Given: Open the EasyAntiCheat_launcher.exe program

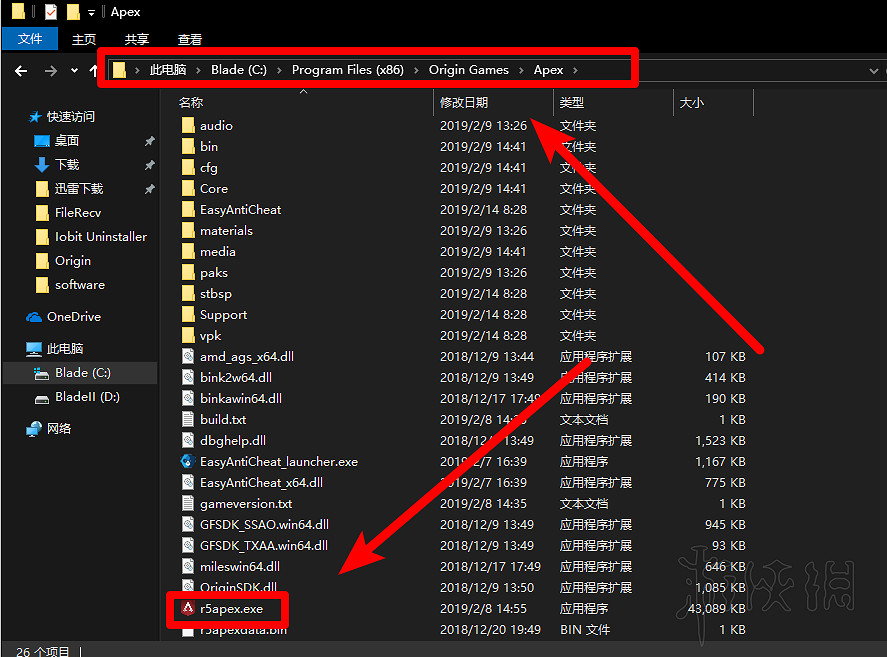Looking at the screenshot, I should click(281, 461).
